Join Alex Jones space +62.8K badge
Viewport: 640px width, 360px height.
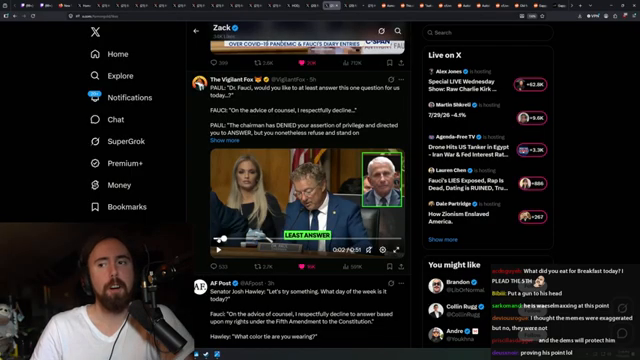point(531,84)
